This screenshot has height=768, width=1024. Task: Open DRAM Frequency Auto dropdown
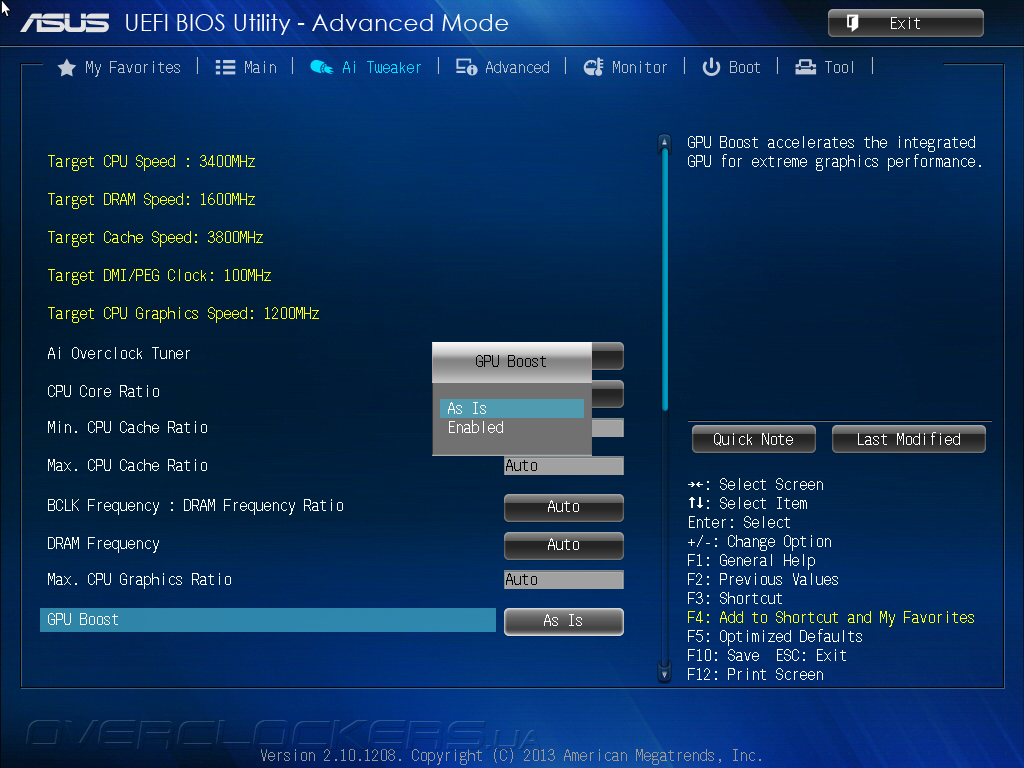564,545
